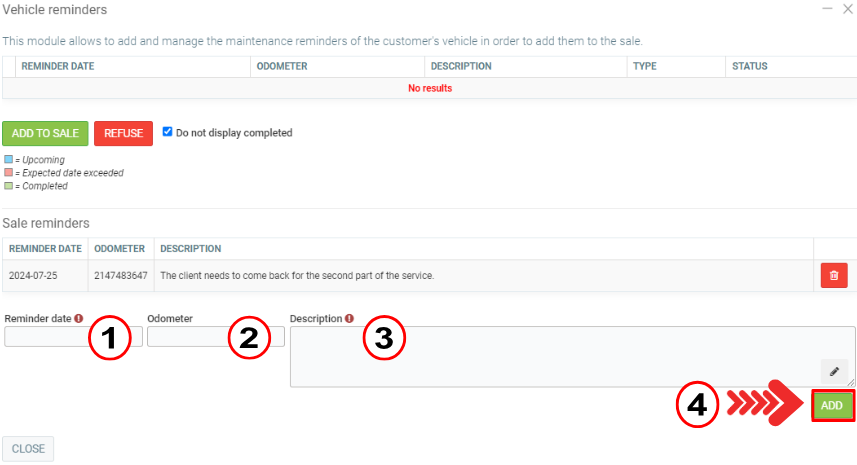Delete the 2024-07-25 sale reminder with trash icon
Viewport: 857px width, 465px height.
click(833, 276)
